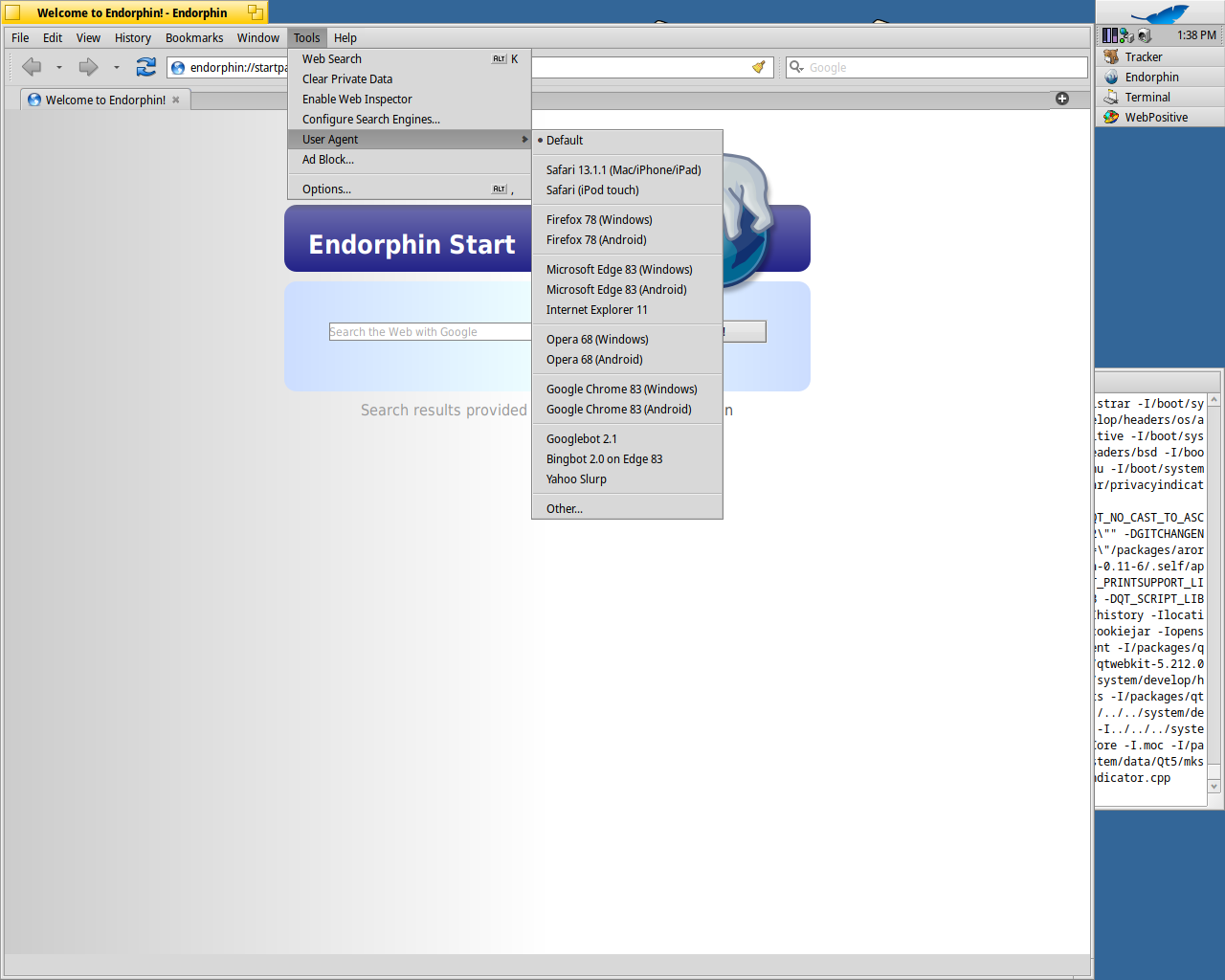The width and height of the screenshot is (1225, 980).
Task: Switch to Tracker in the Deskbar
Action: 1160,56
